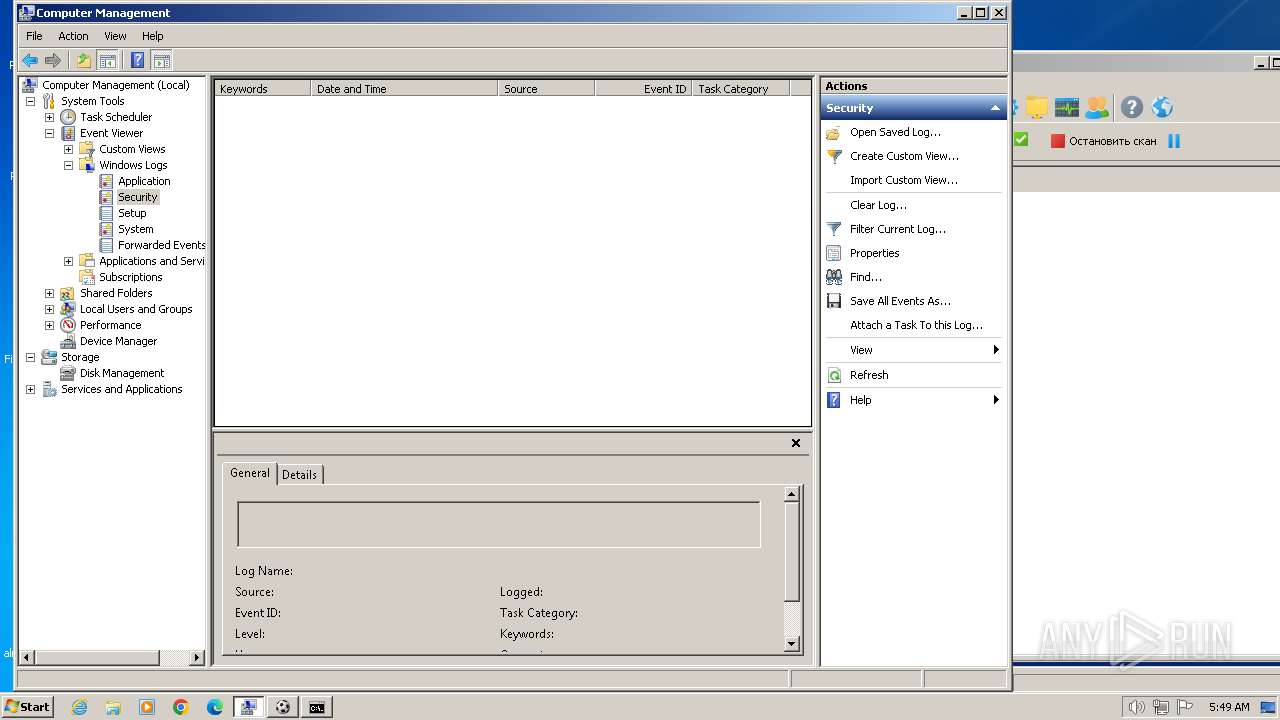
Task: Sort by the Keywords column header
Action: (262, 89)
